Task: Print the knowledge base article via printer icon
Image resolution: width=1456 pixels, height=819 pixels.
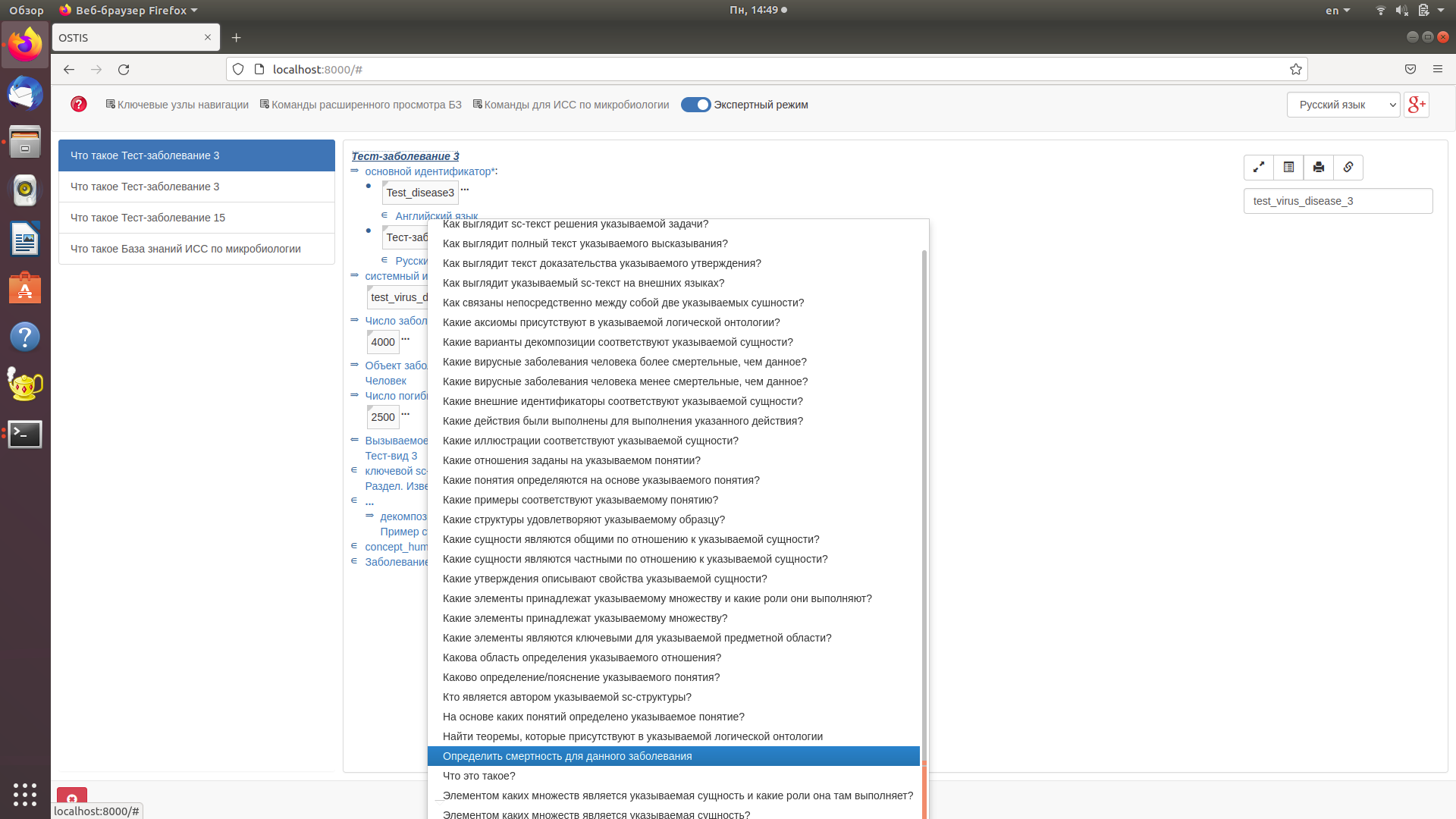Action: 1318,168
